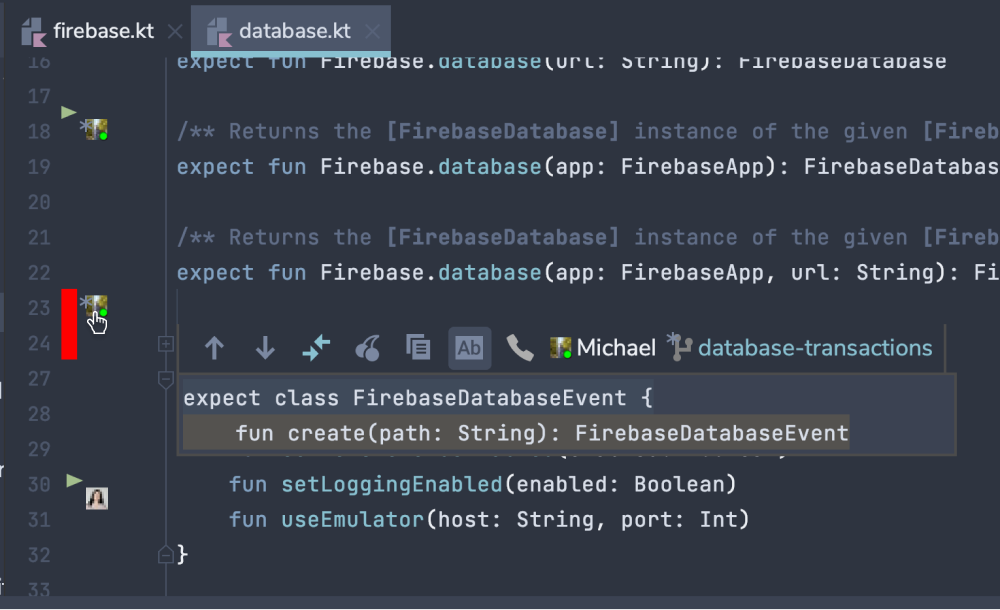Click the second author's avatar next to line 30

point(96,498)
